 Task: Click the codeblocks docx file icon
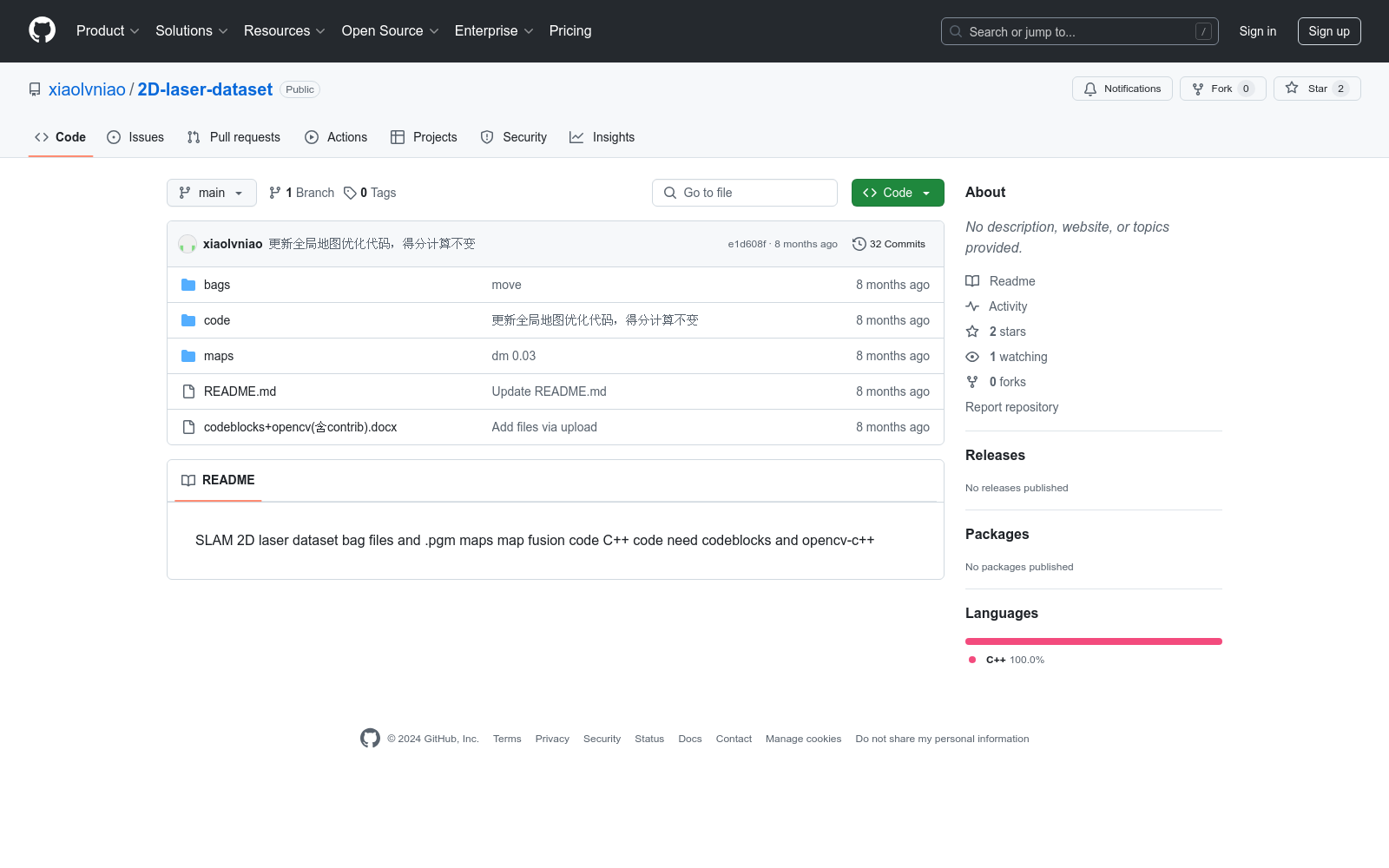(x=188, y=427)
